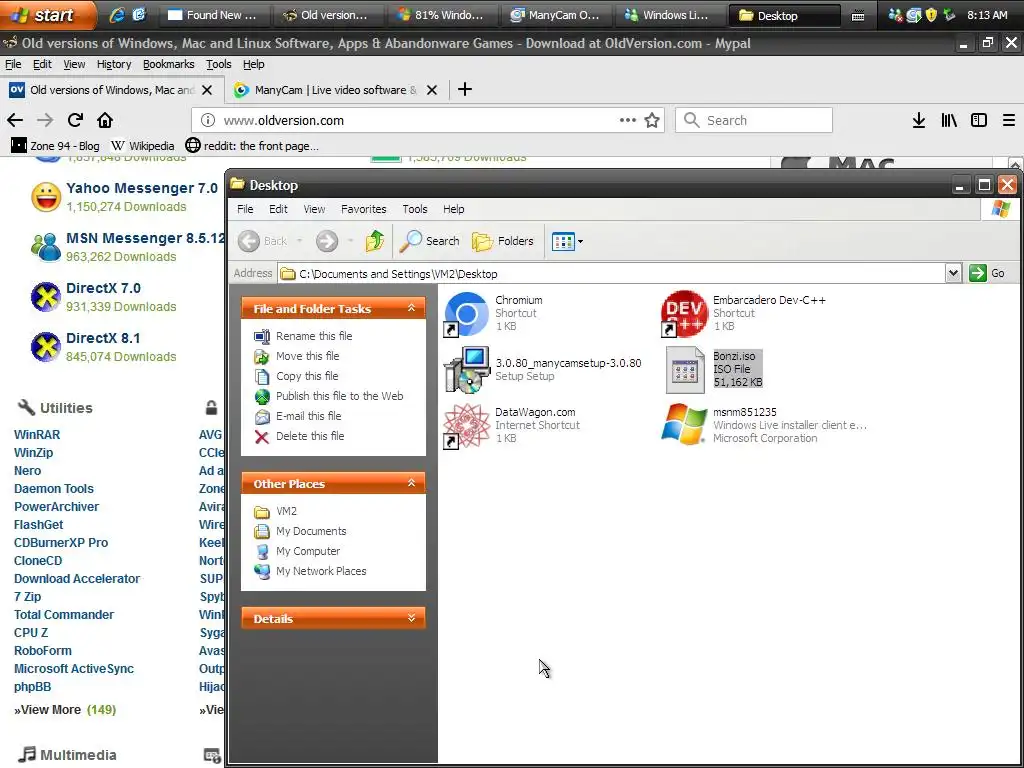This screenshot has height=768, width=1024.
Task: Open the Chromium shortcut icon
Action: tap(466, 314)
